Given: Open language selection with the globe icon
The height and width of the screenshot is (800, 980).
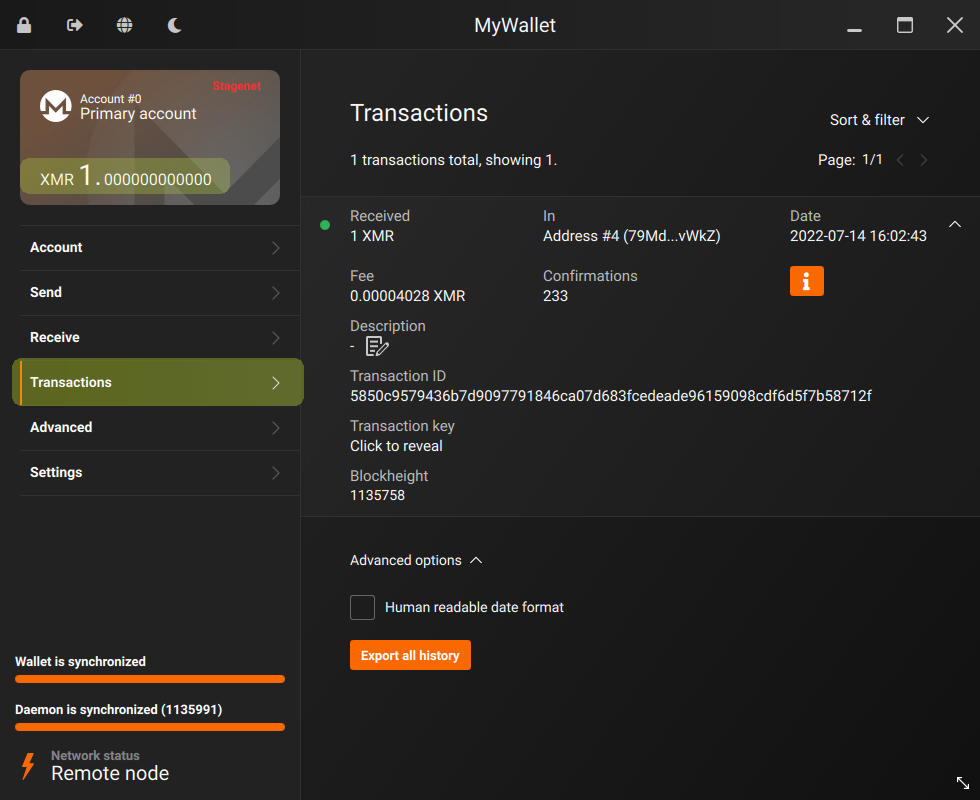Looking at the screenshot, I should click(x=124, y=24).
